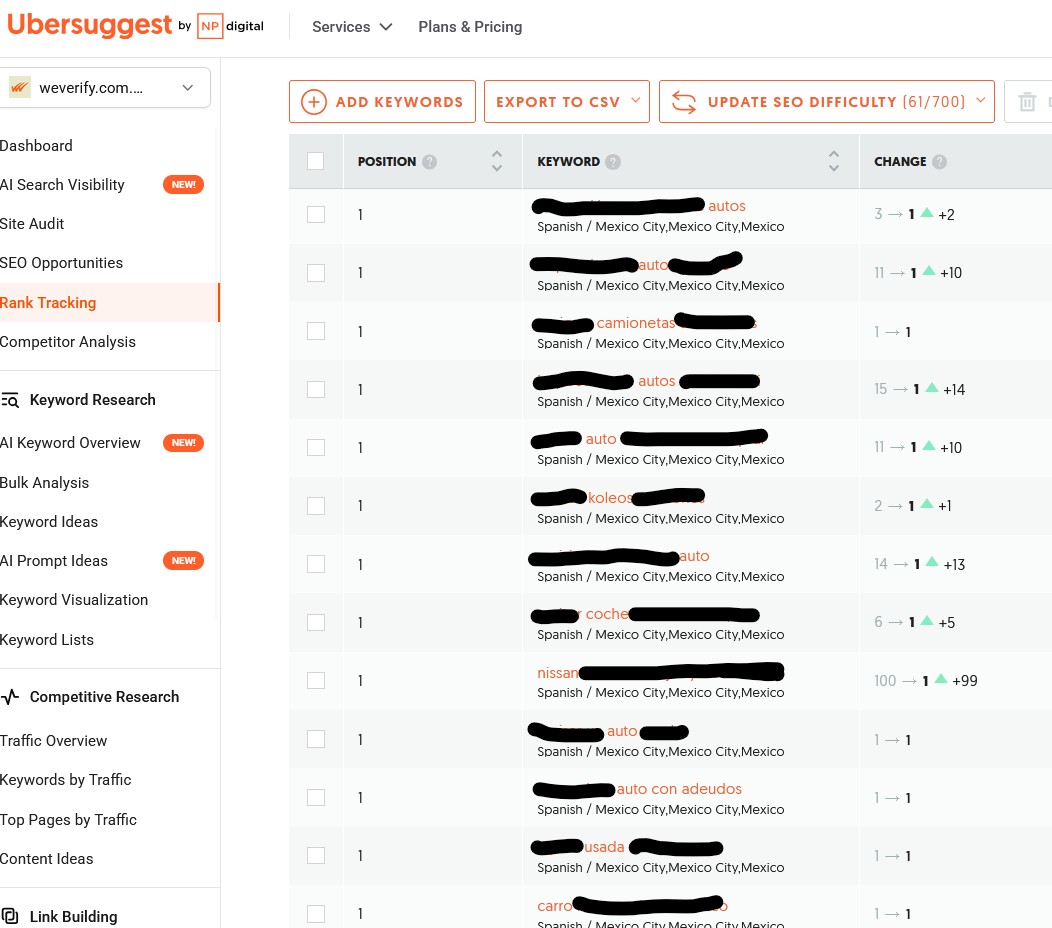Open the Position column help tooltip icon

pyautogui.click(x=430, y=161)
